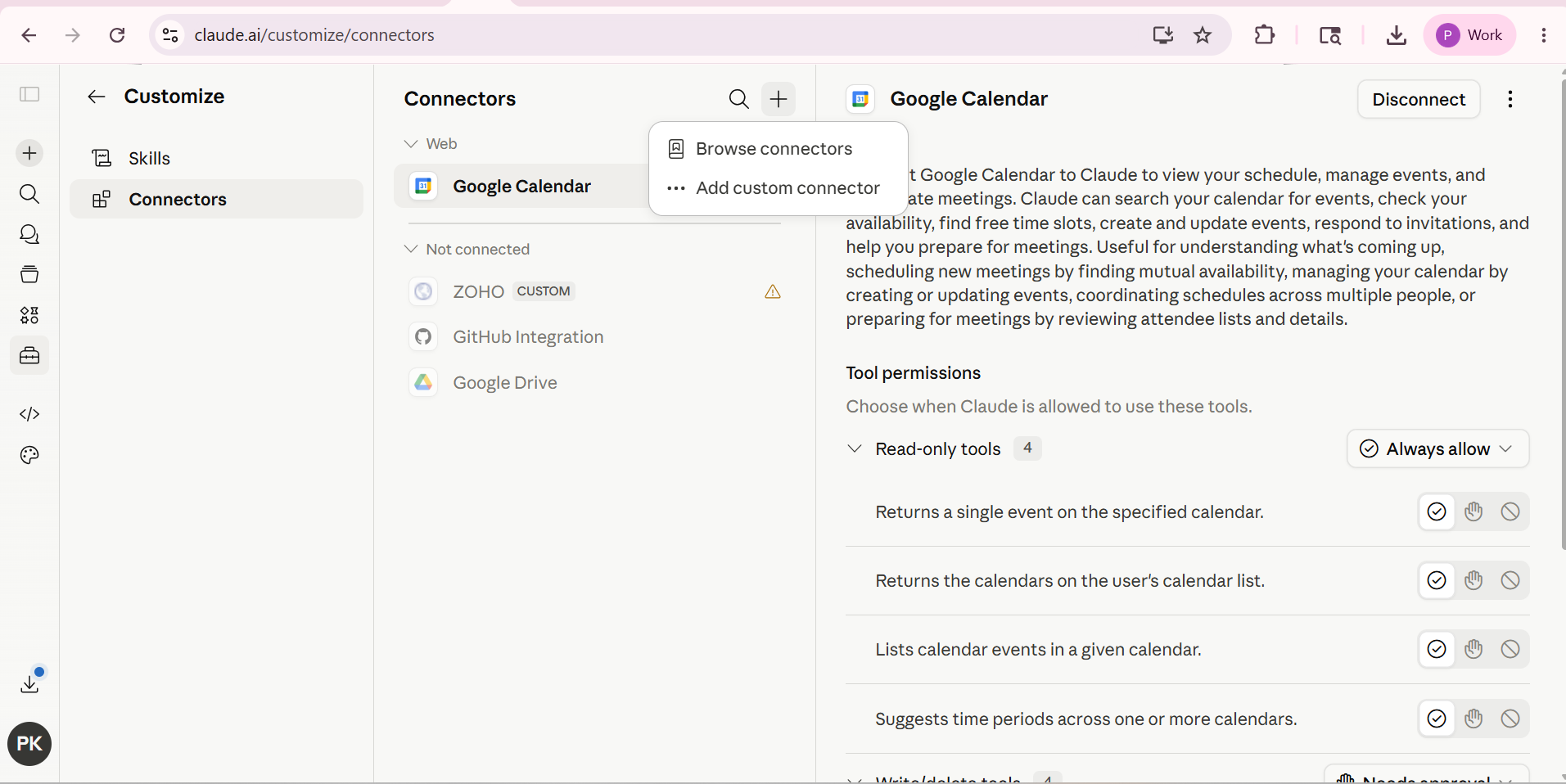This screenshot has height=784, width=1566.
Task: Set needs approval for single event tool
Action: (1473, 511)
